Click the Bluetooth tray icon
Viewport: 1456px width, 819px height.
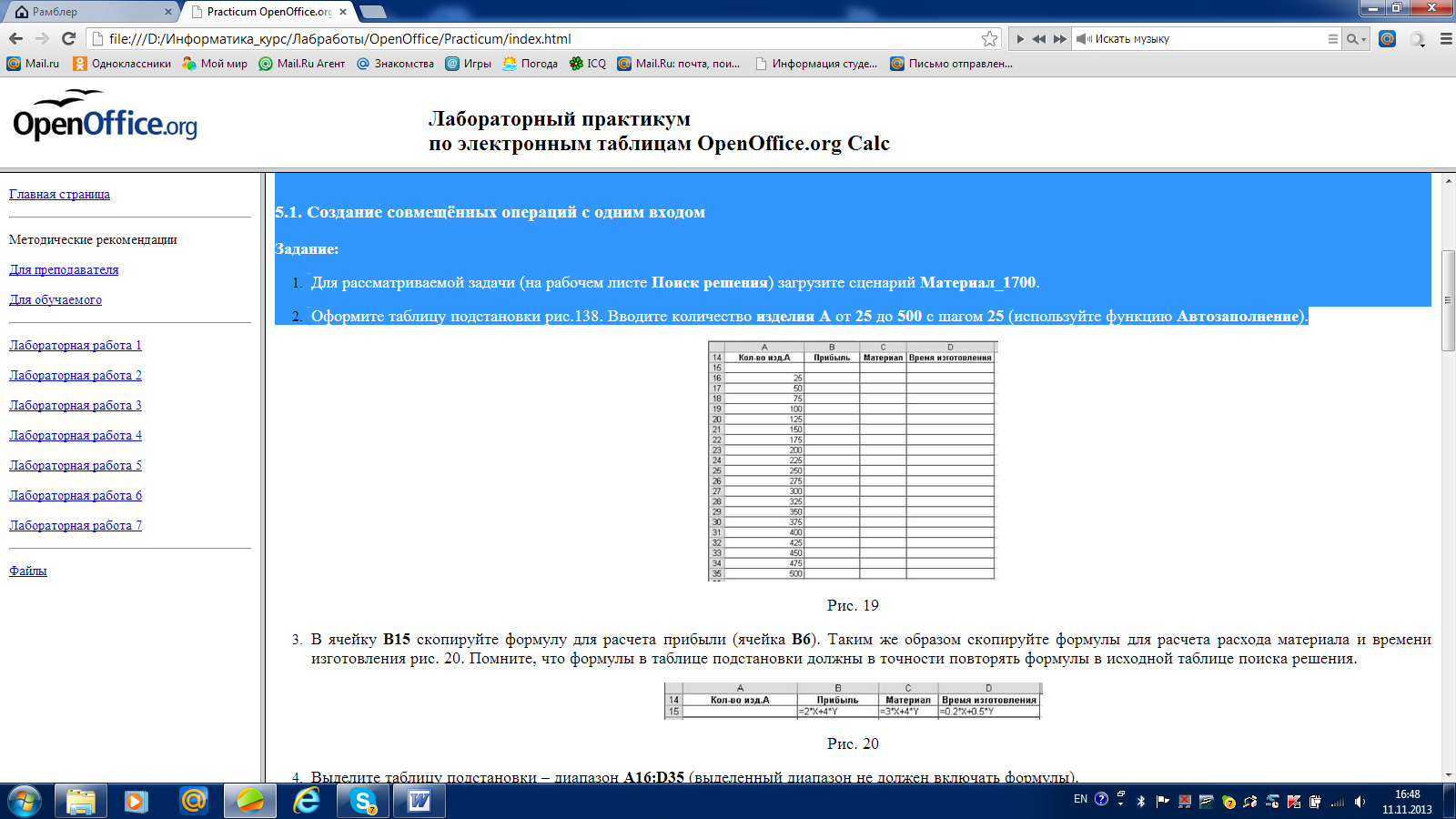(x=1141, y=802)
